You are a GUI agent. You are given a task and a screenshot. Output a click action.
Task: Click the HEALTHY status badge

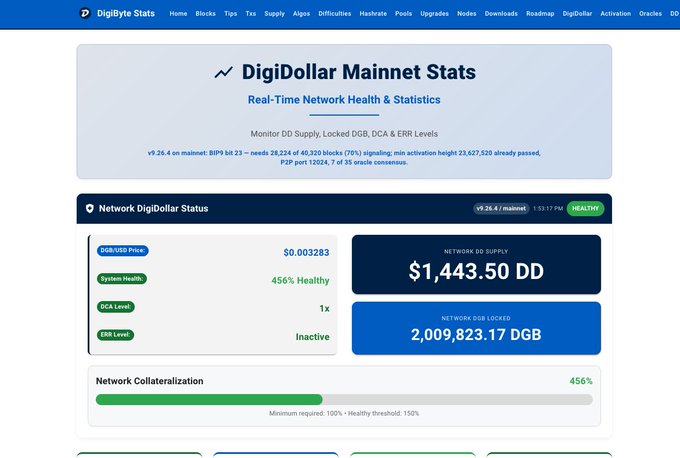(x=585, y=209)
